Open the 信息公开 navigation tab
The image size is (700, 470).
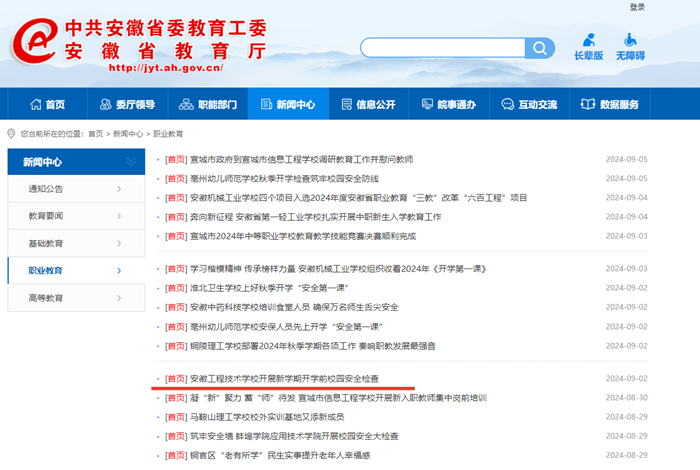point(369,105)
